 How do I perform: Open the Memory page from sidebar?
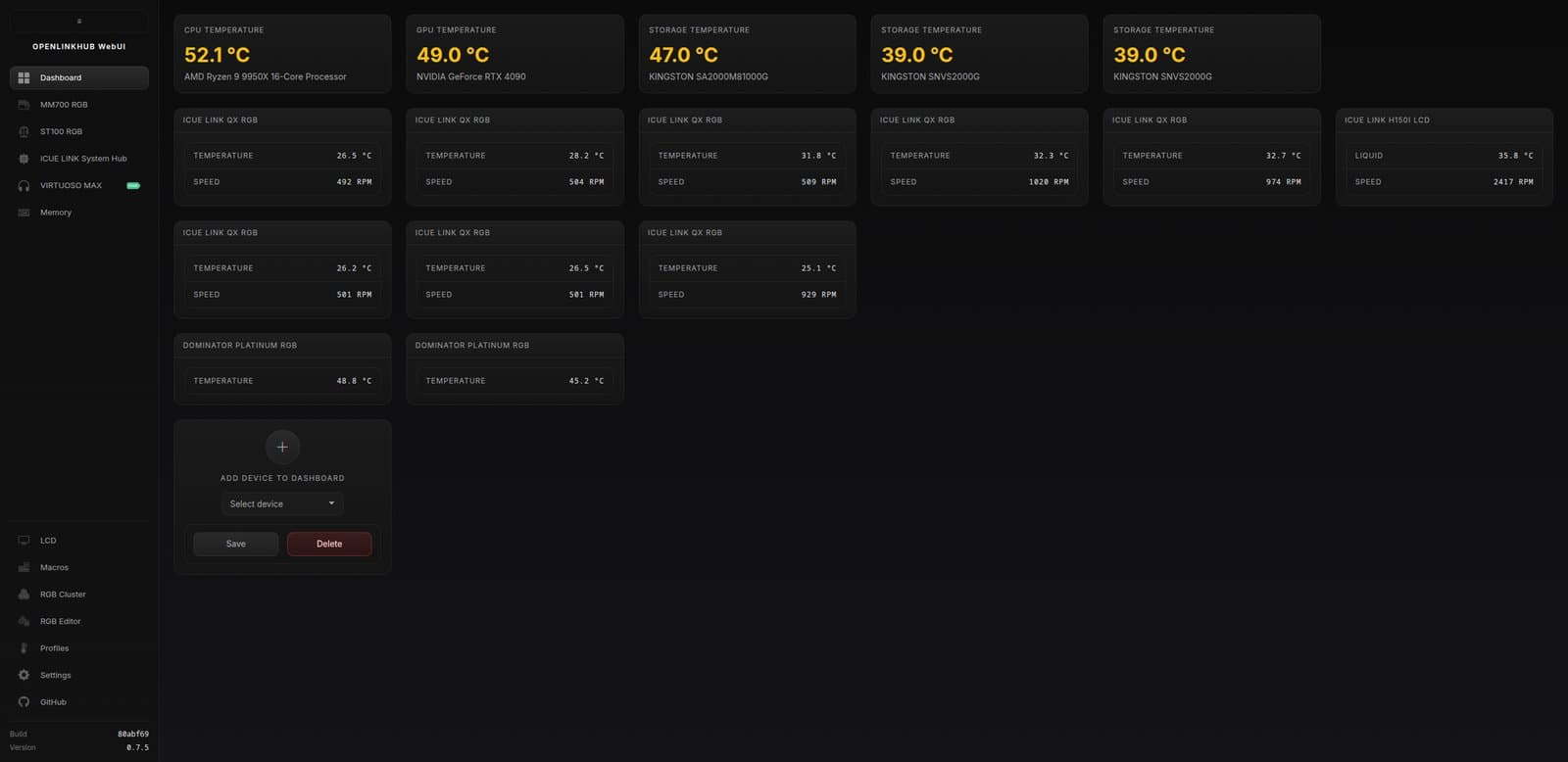pos(79,213)
